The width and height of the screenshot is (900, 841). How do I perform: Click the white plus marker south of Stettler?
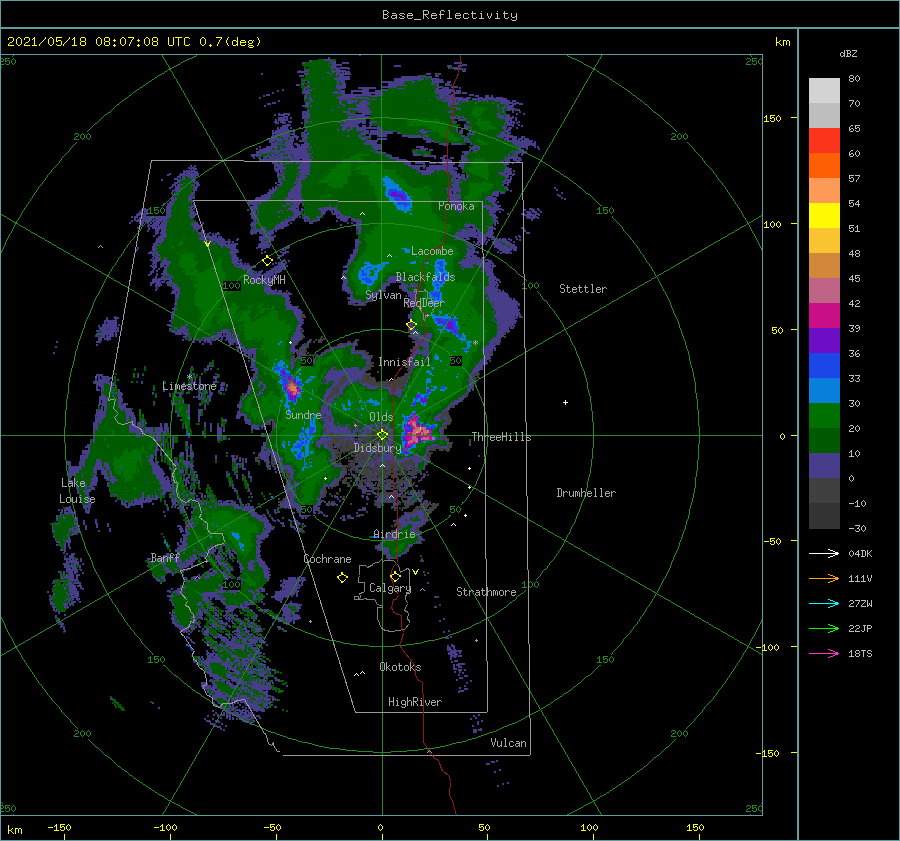565,402
